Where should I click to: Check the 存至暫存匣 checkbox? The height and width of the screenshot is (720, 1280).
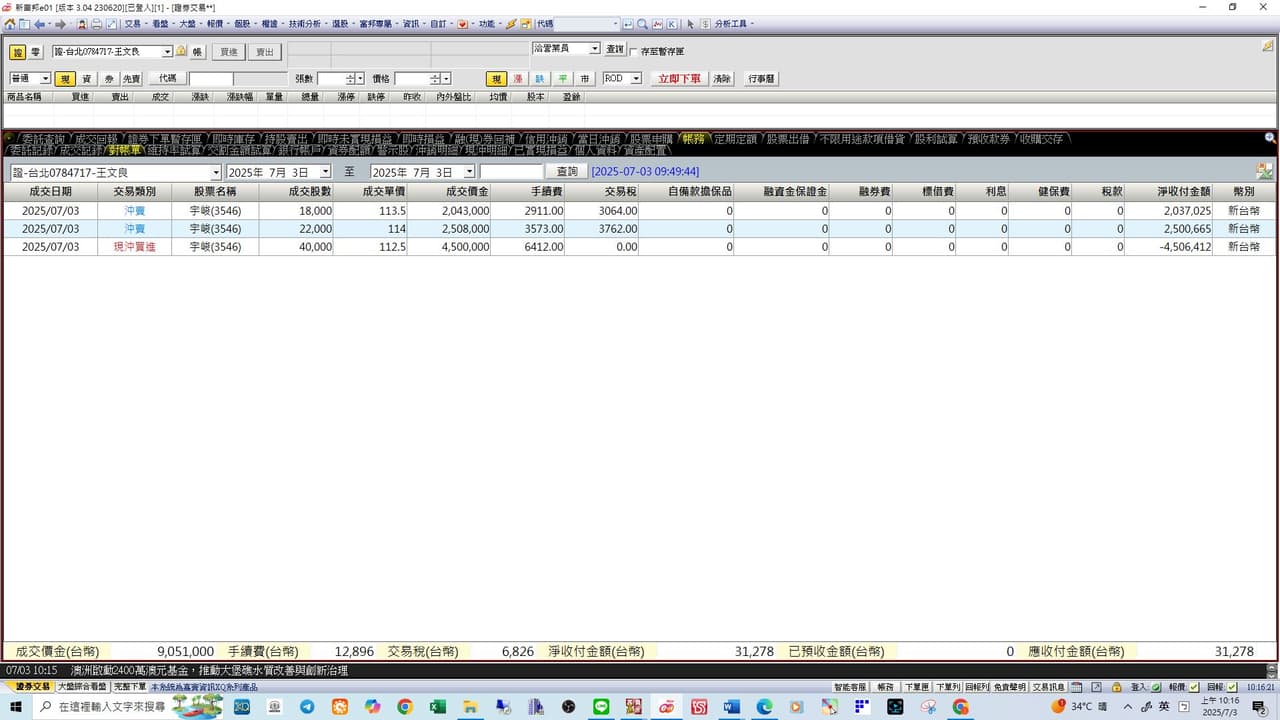pos(633,51)
